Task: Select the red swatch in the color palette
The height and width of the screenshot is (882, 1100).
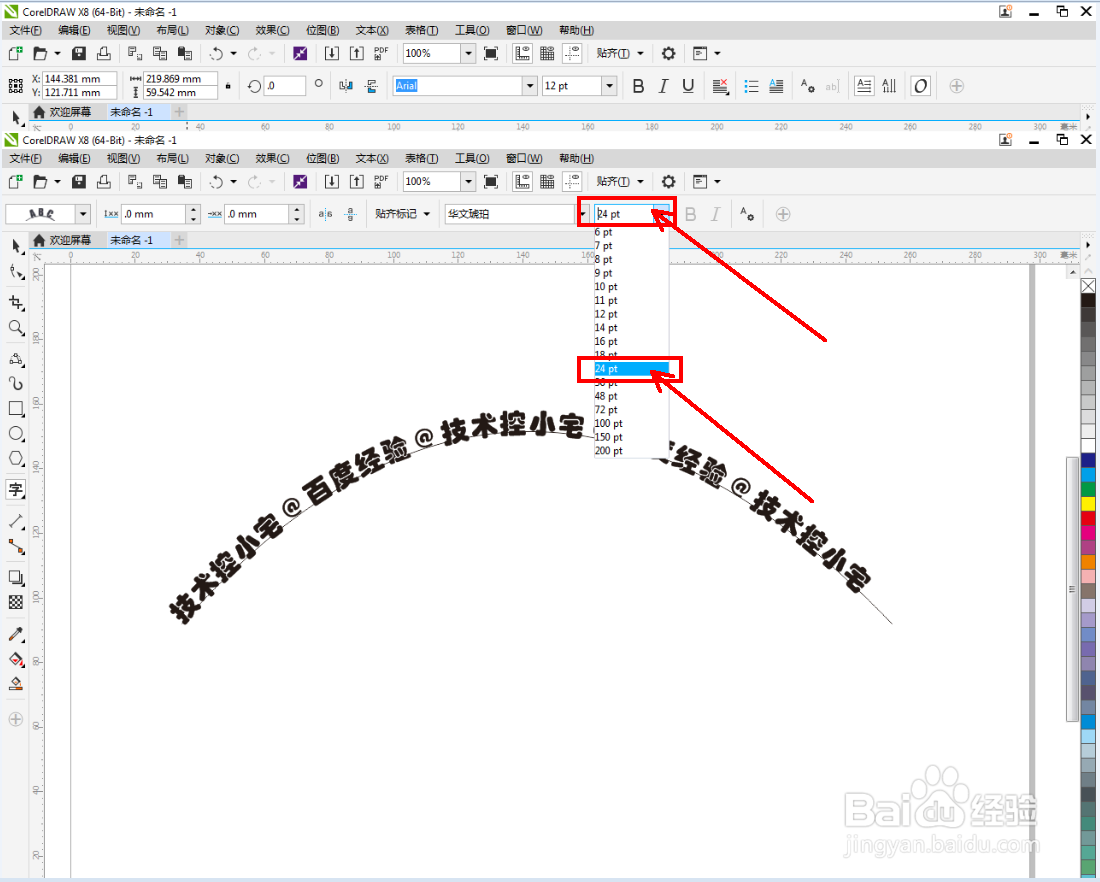Action: tap(1088, 519)
